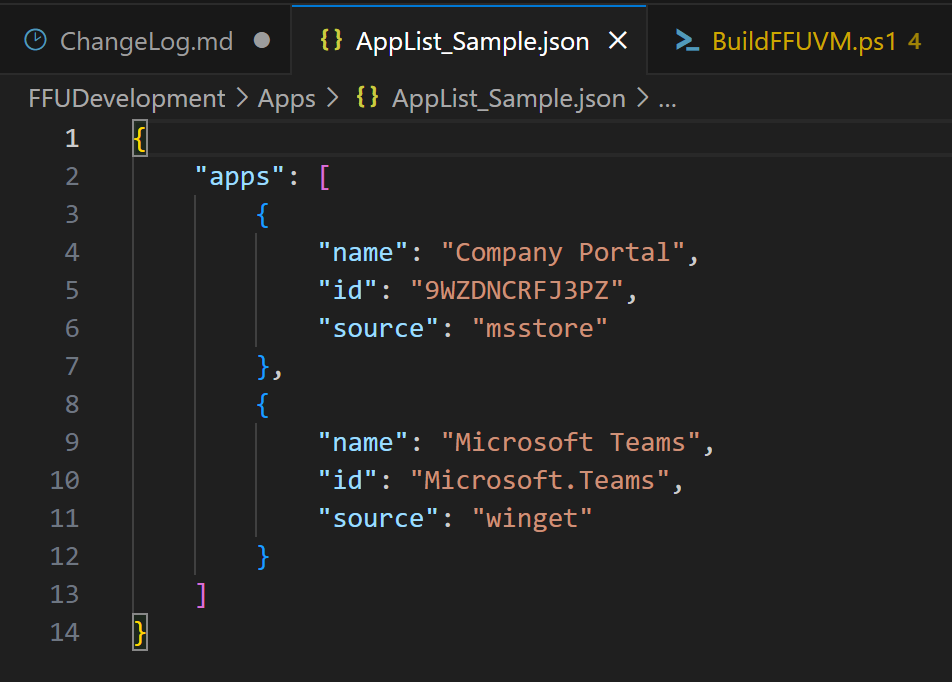Click the "name" key on line 9
The height and width of the screenshot is (682, 952).
pos(362,442)
